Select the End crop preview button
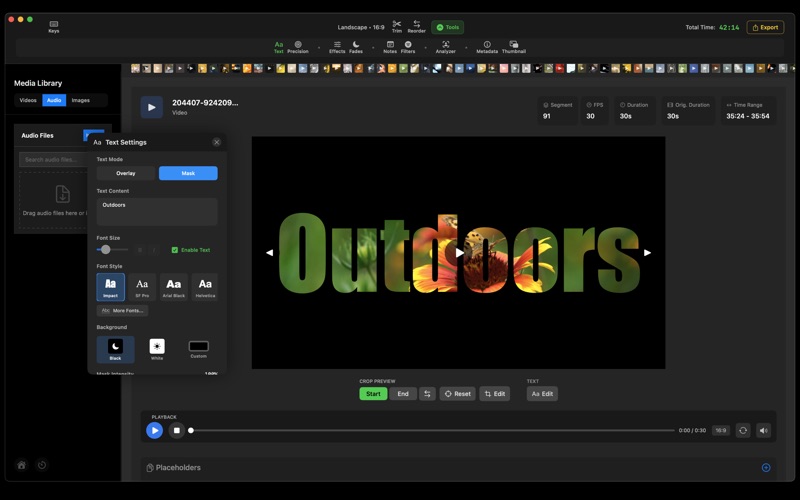Image resolution: width=800 pixels, height=500 pixels. point(403,394)
